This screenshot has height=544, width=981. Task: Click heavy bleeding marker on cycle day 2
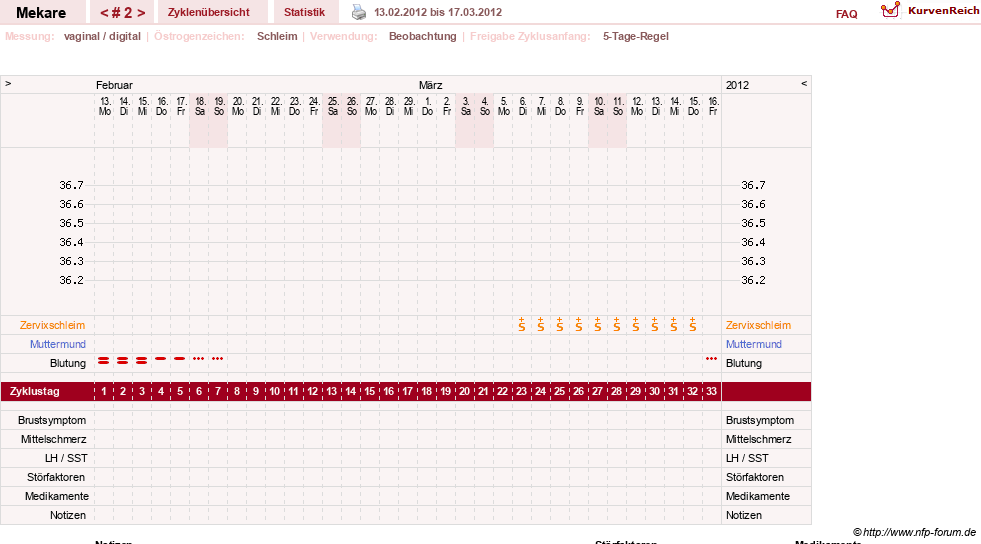(123, 360)
